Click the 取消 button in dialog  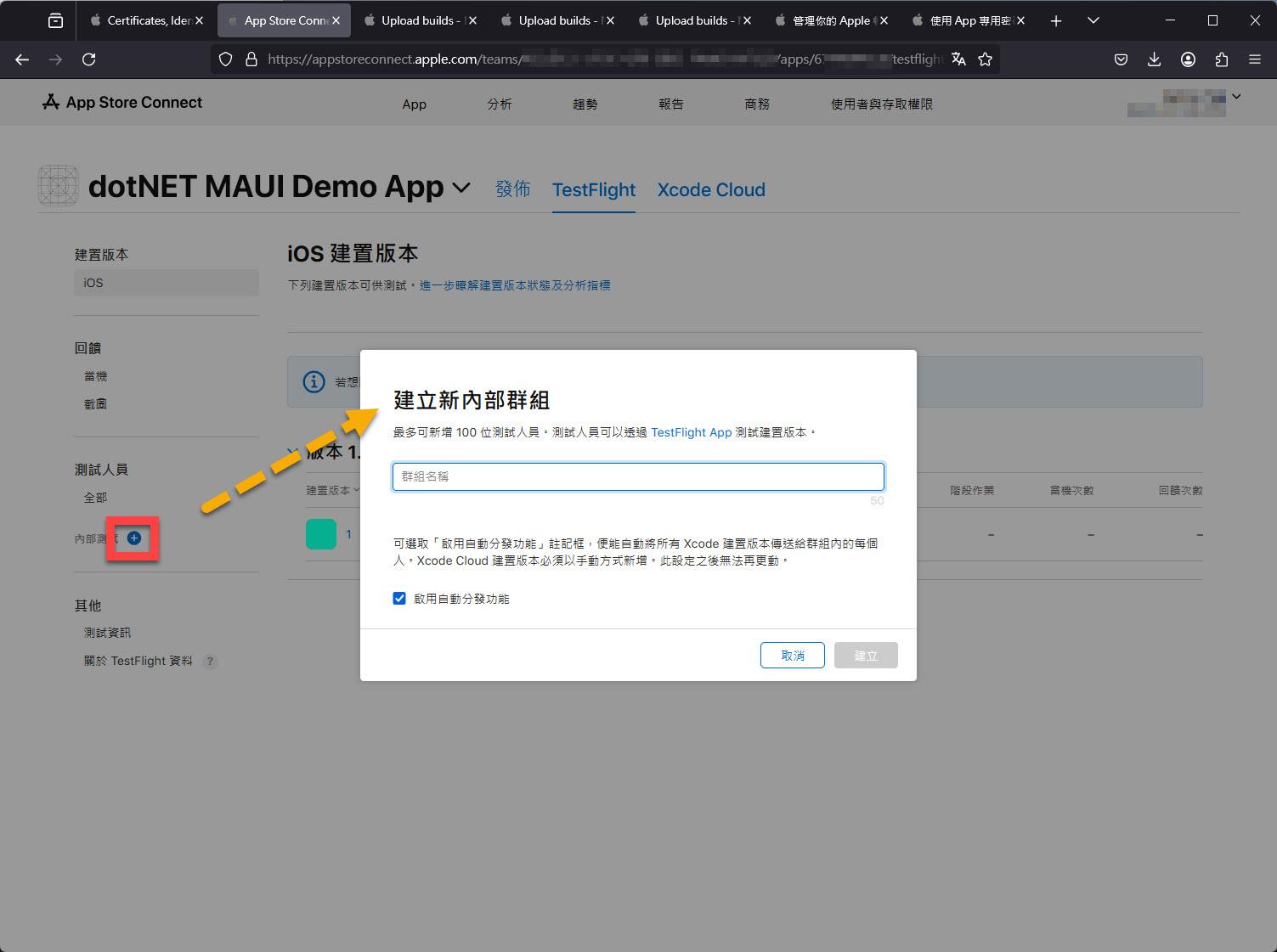click(793, 656)
